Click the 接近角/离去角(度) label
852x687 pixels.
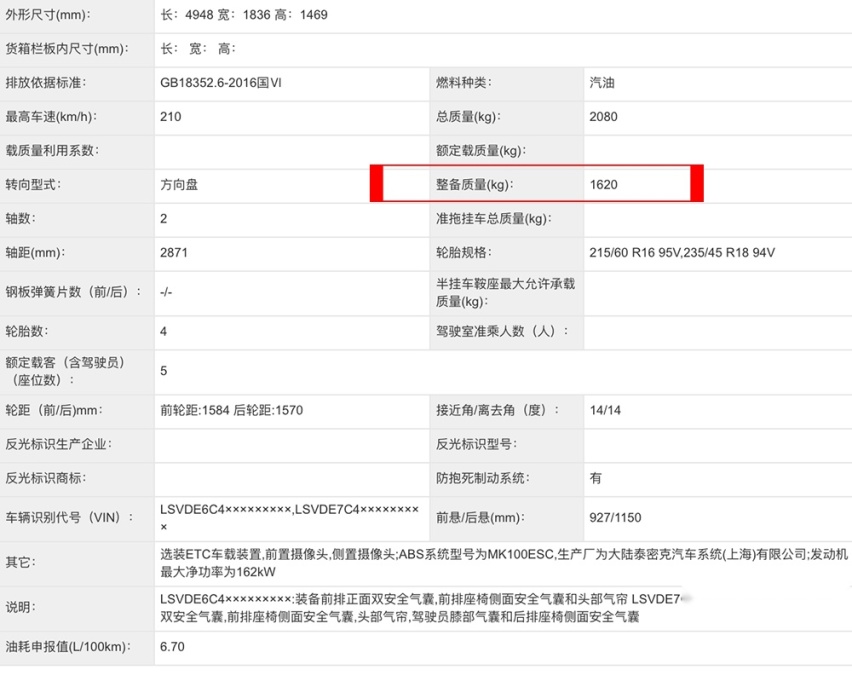click(498, 410)
